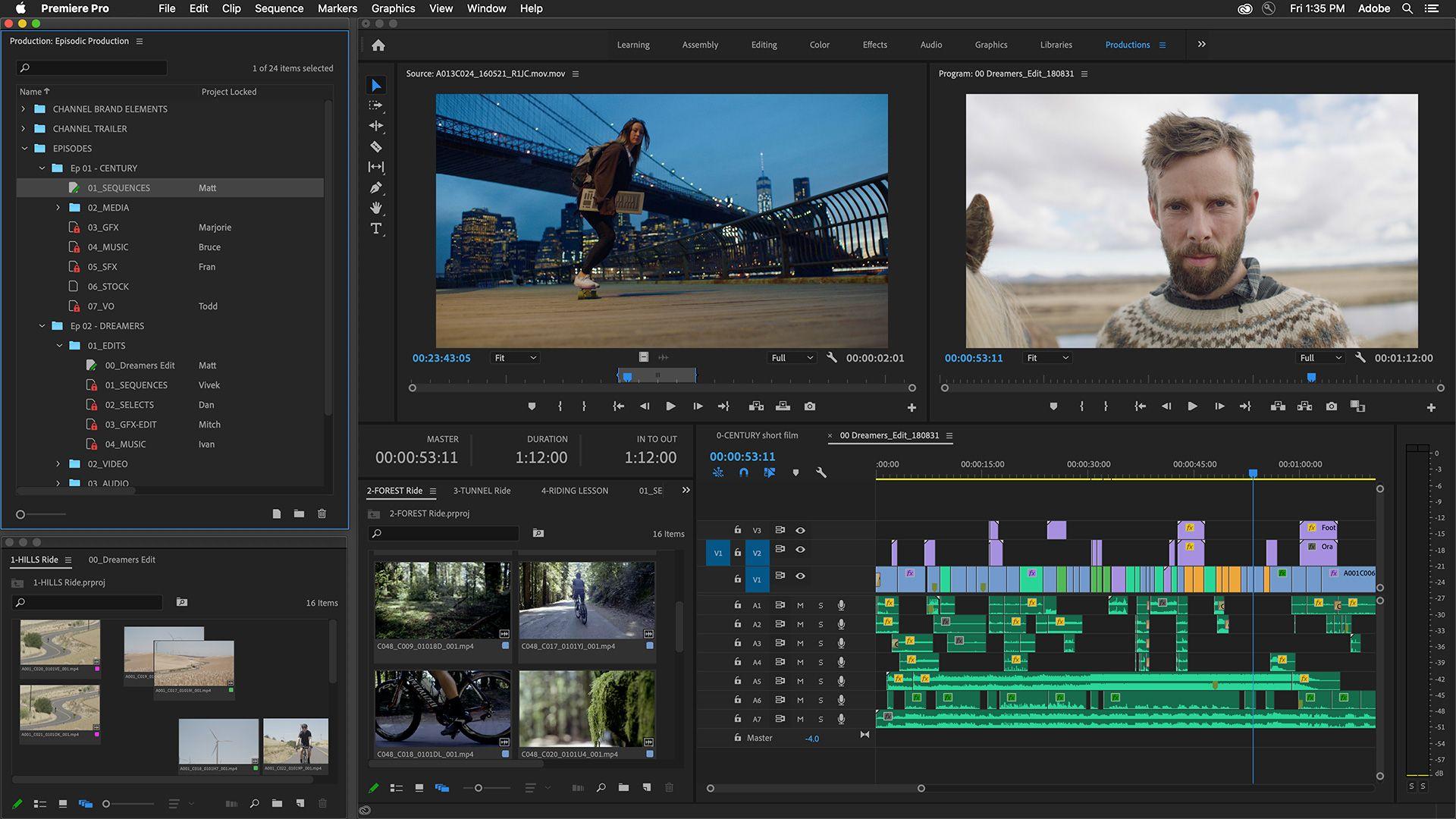This screenshot has height=819, width=1456.
Task: Click the Extract edit icon in source monitor
Action: (784, 406)
